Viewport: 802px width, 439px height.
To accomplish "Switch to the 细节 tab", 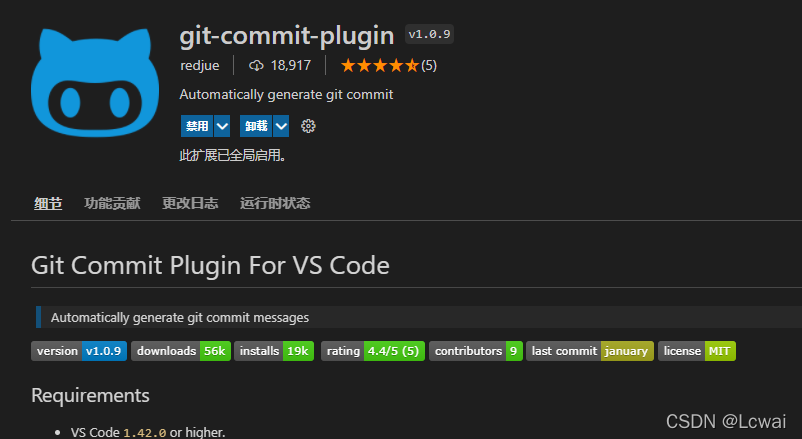I will [x=48, y=203].
